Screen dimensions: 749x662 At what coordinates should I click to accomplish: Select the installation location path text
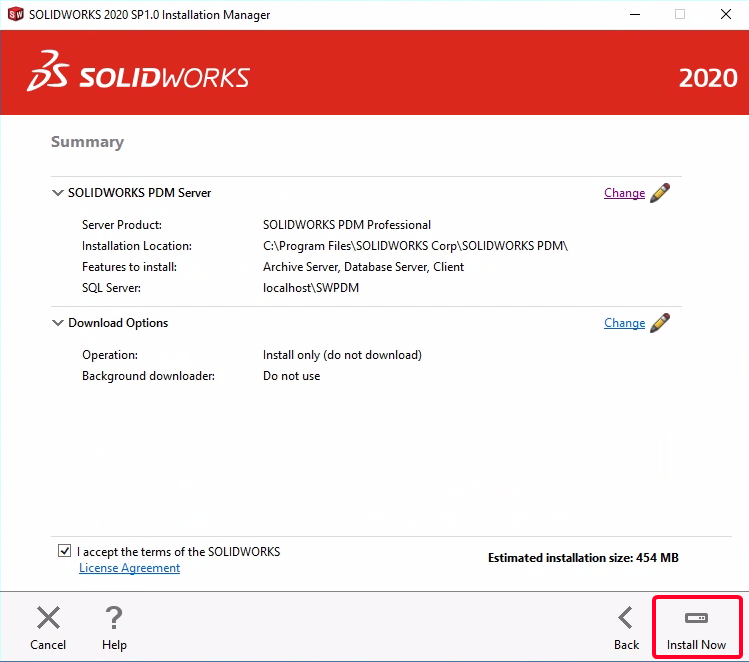coord(415,246)
